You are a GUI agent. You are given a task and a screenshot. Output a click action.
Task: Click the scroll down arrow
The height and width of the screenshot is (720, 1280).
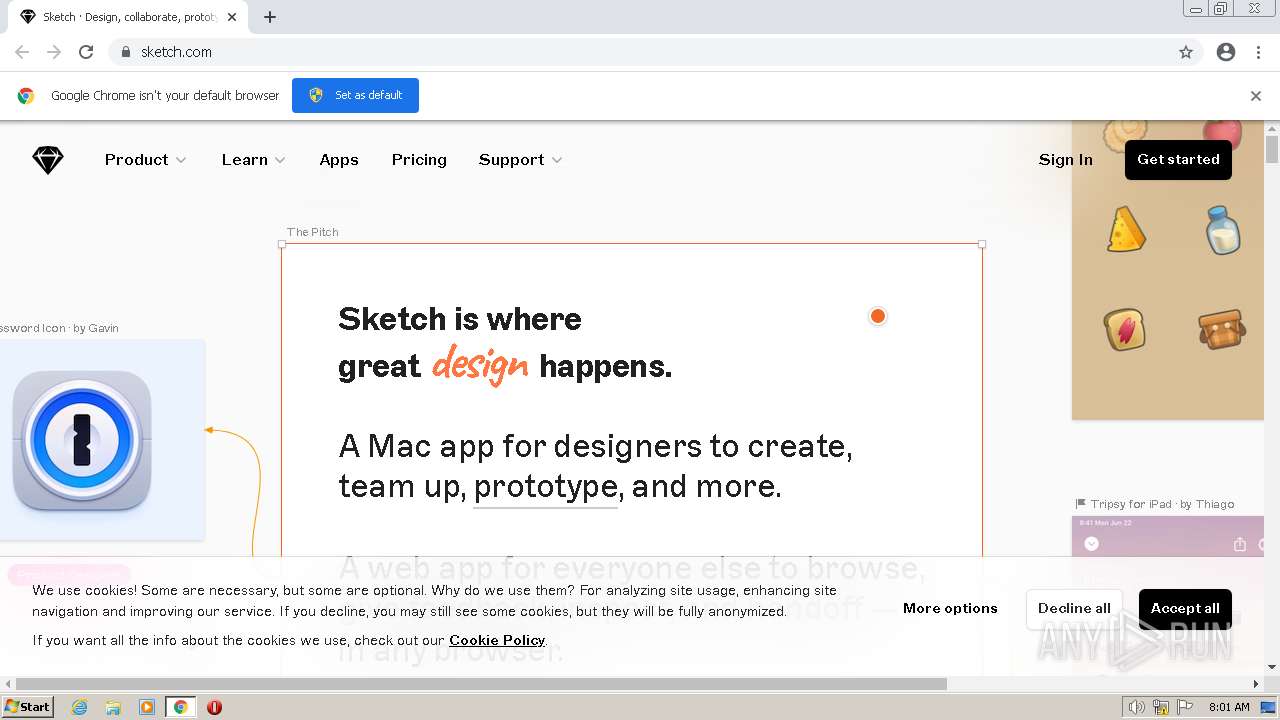tap(1272, 667)
